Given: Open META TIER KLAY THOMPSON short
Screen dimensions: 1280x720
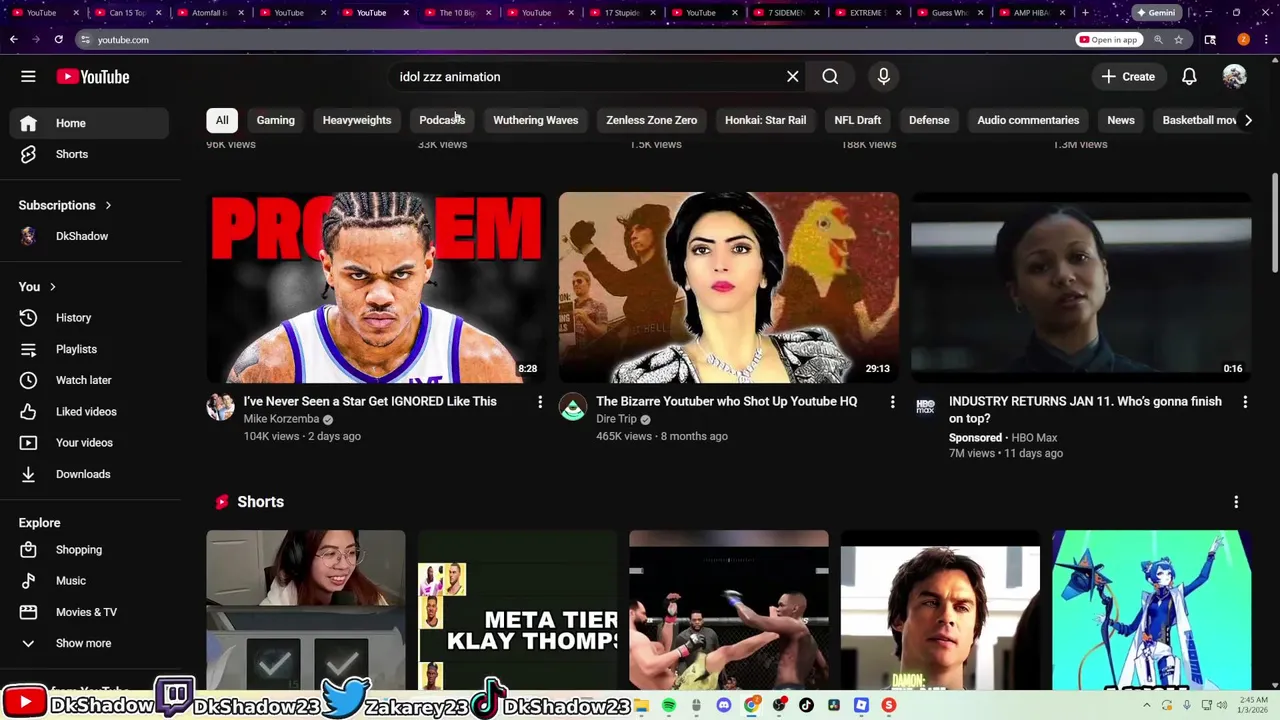Looking at the screenshot, I should (x=517, y=610).
